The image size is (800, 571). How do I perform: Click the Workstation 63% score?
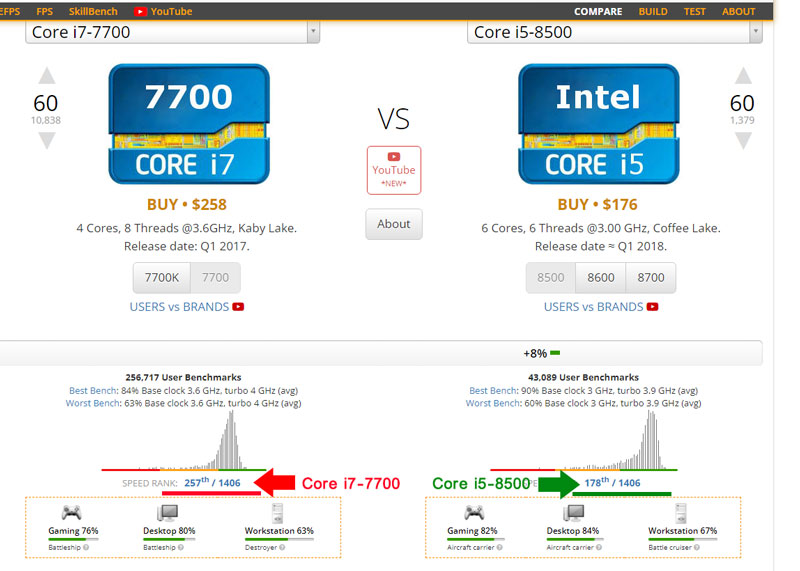point(279,531)
